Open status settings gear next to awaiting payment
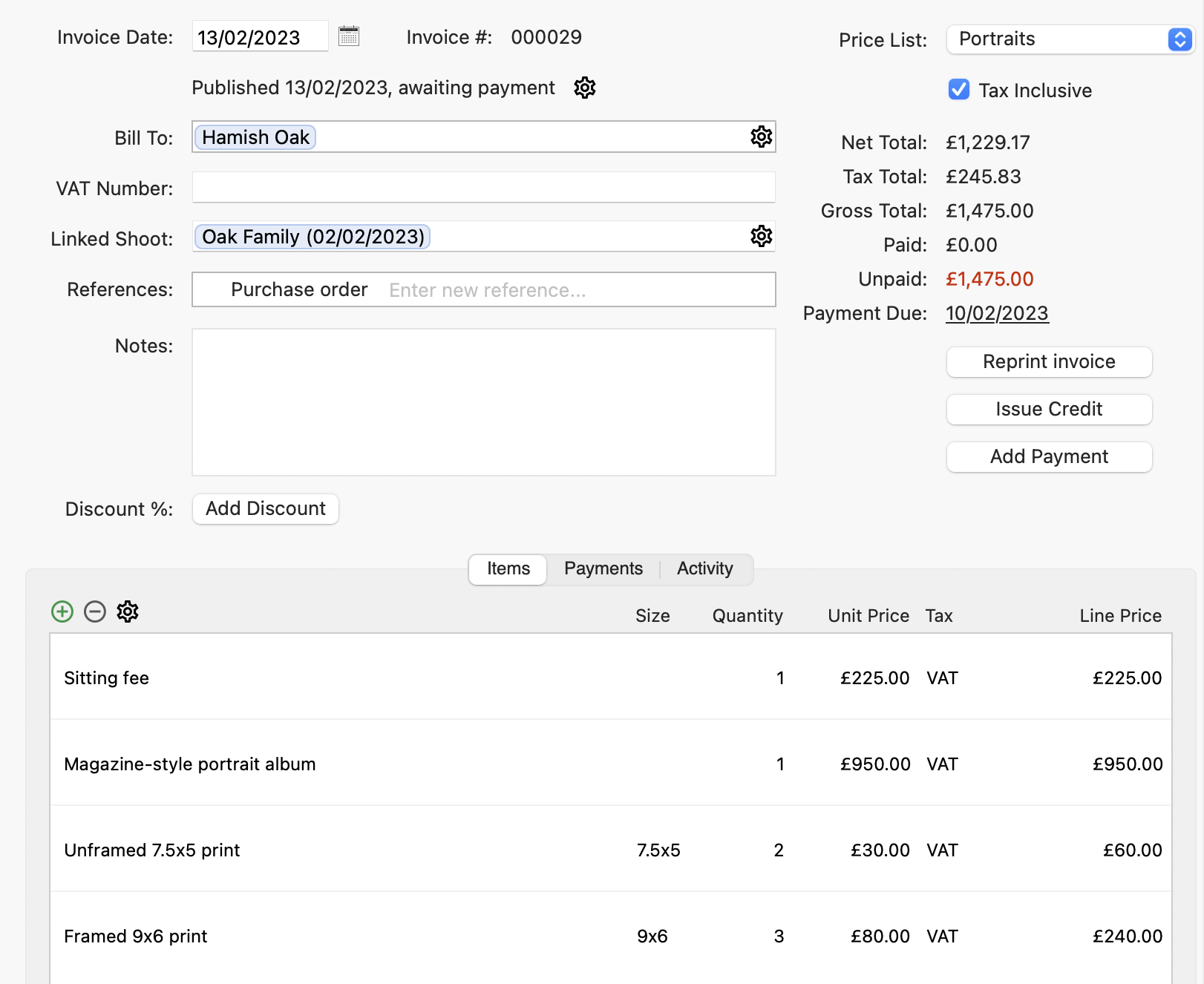 [x=584, y=88]
